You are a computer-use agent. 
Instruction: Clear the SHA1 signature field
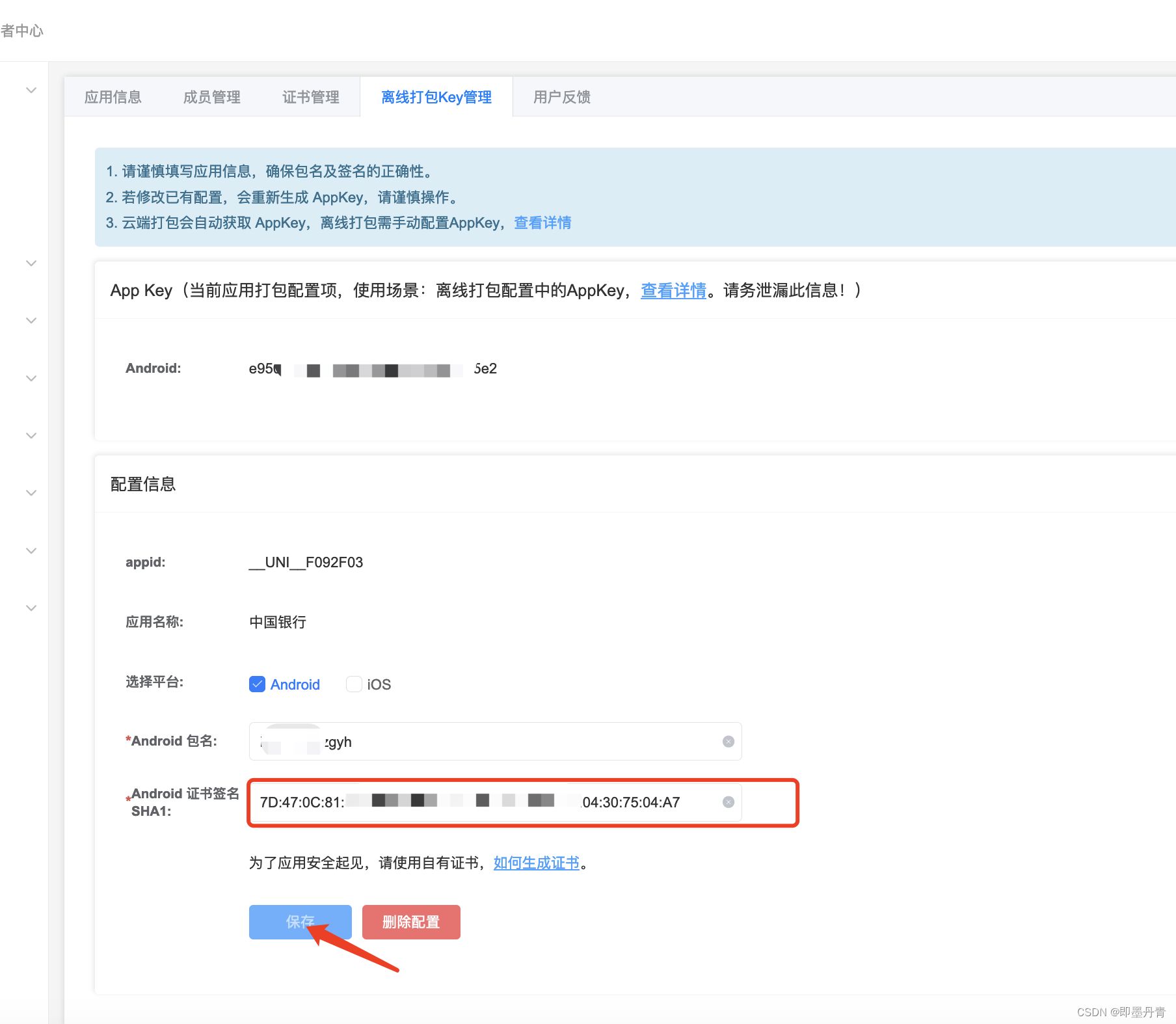click(728, 802)
